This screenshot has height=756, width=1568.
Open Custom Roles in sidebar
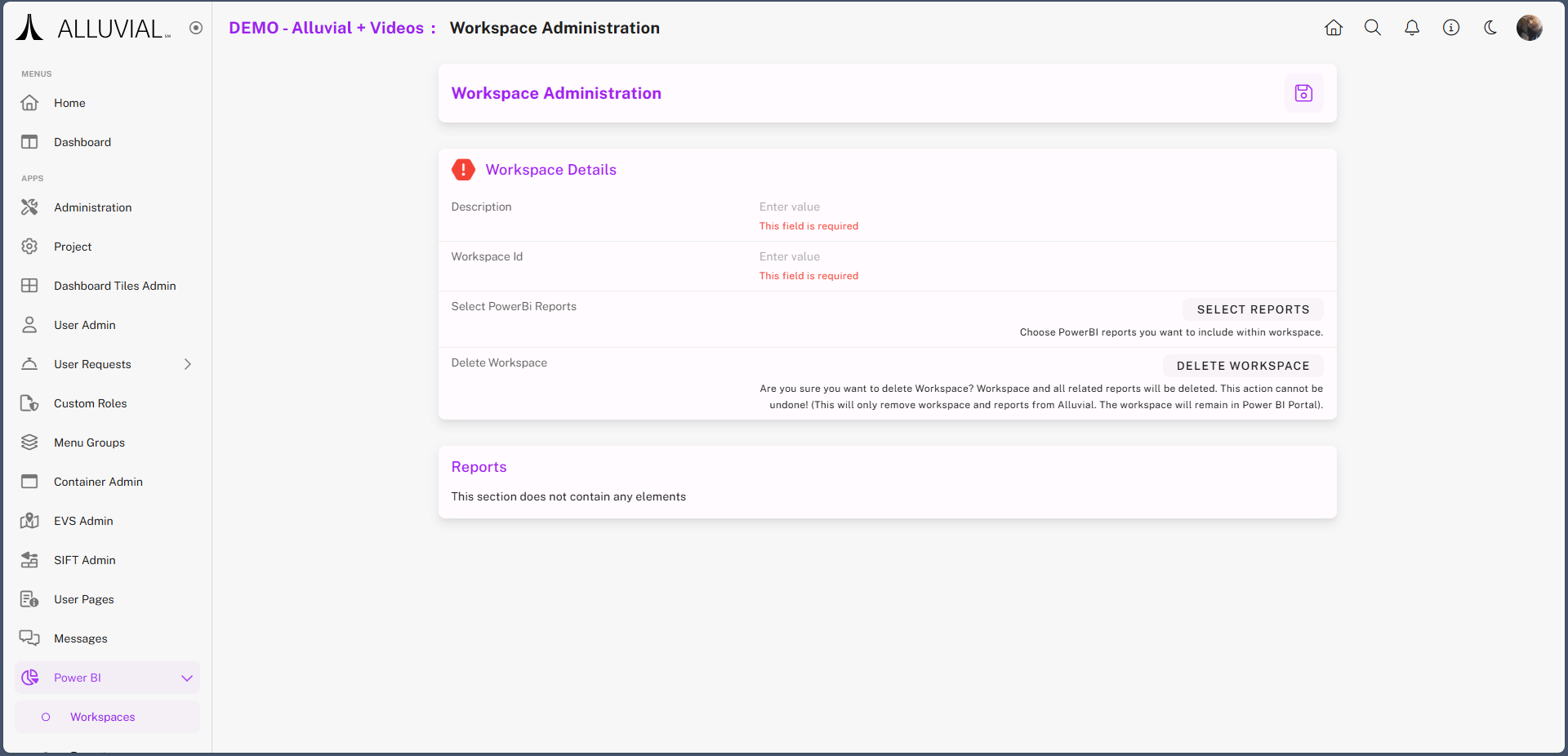point(90,403)
